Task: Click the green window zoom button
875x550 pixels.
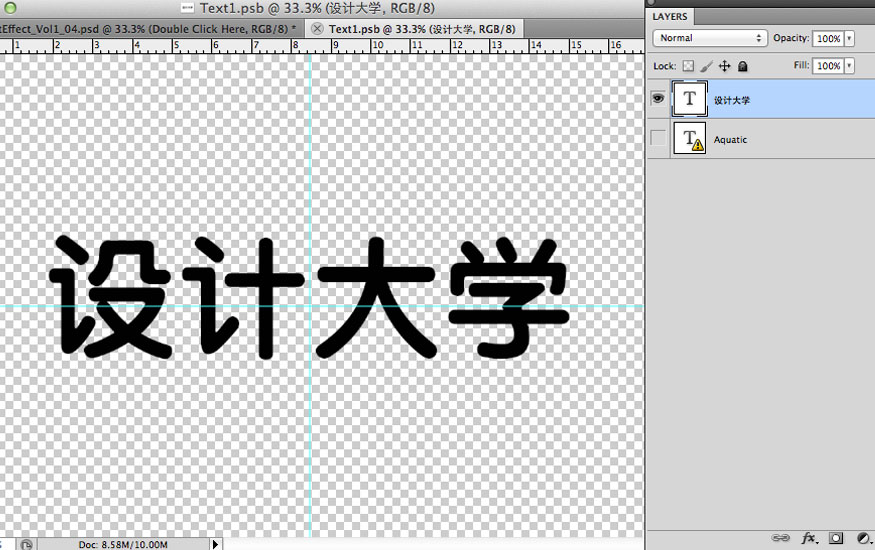Action: click(x=10, y=7)
